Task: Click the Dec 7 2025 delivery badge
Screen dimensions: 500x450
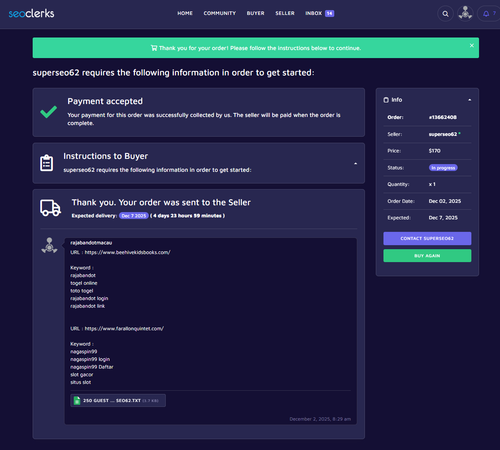Action: pos(134,216)
